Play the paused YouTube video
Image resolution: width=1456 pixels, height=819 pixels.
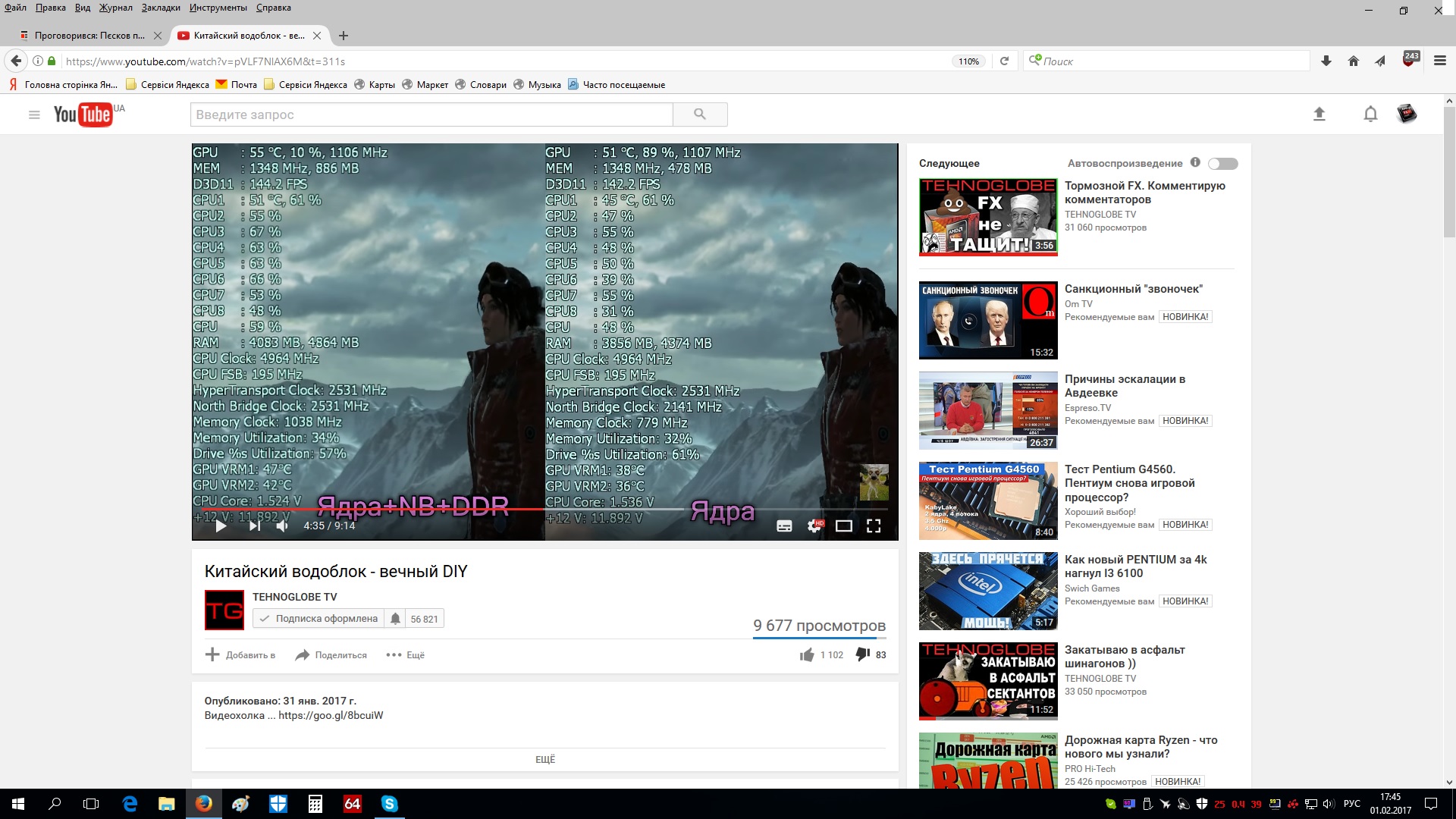coord(221,526)
